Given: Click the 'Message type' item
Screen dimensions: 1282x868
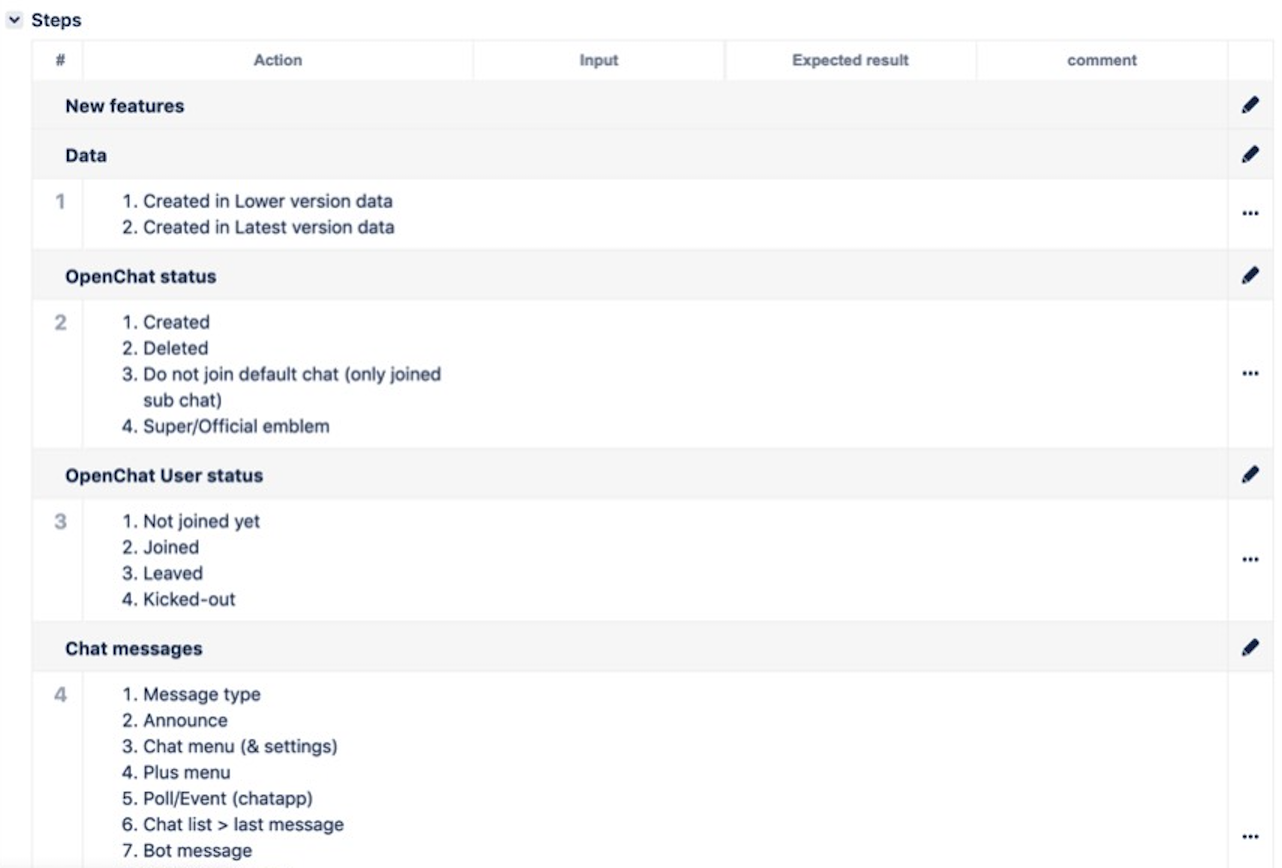Looking at the screenshot, I should pos(202,694).
